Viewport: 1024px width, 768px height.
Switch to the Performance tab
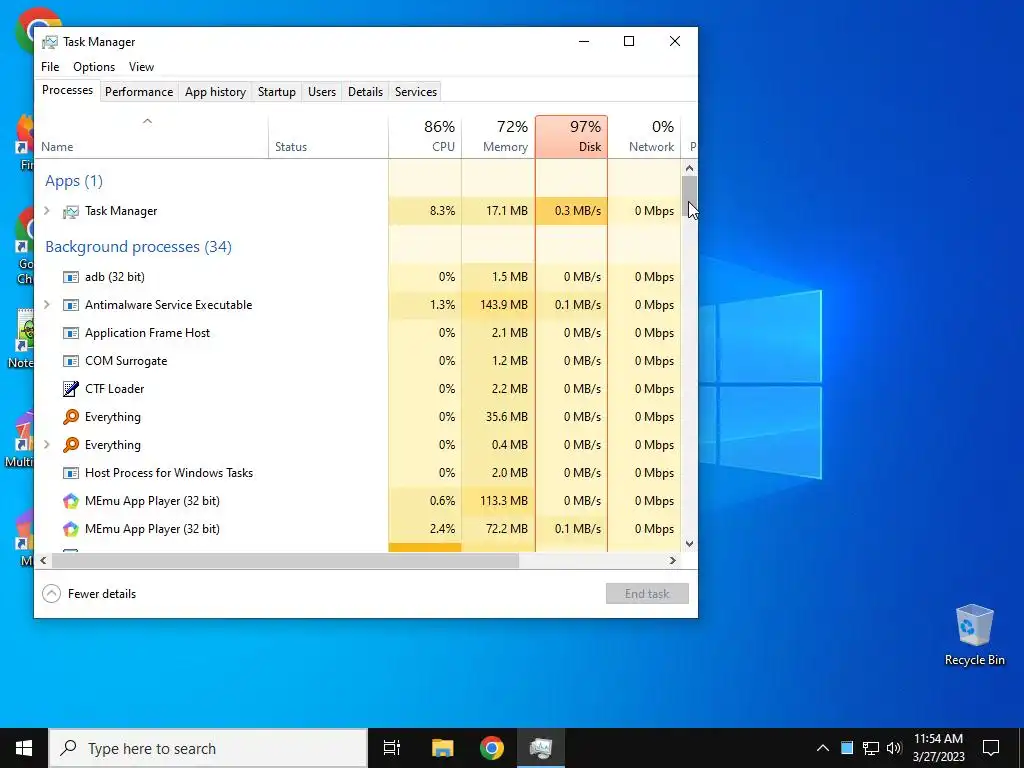[139, 92]
